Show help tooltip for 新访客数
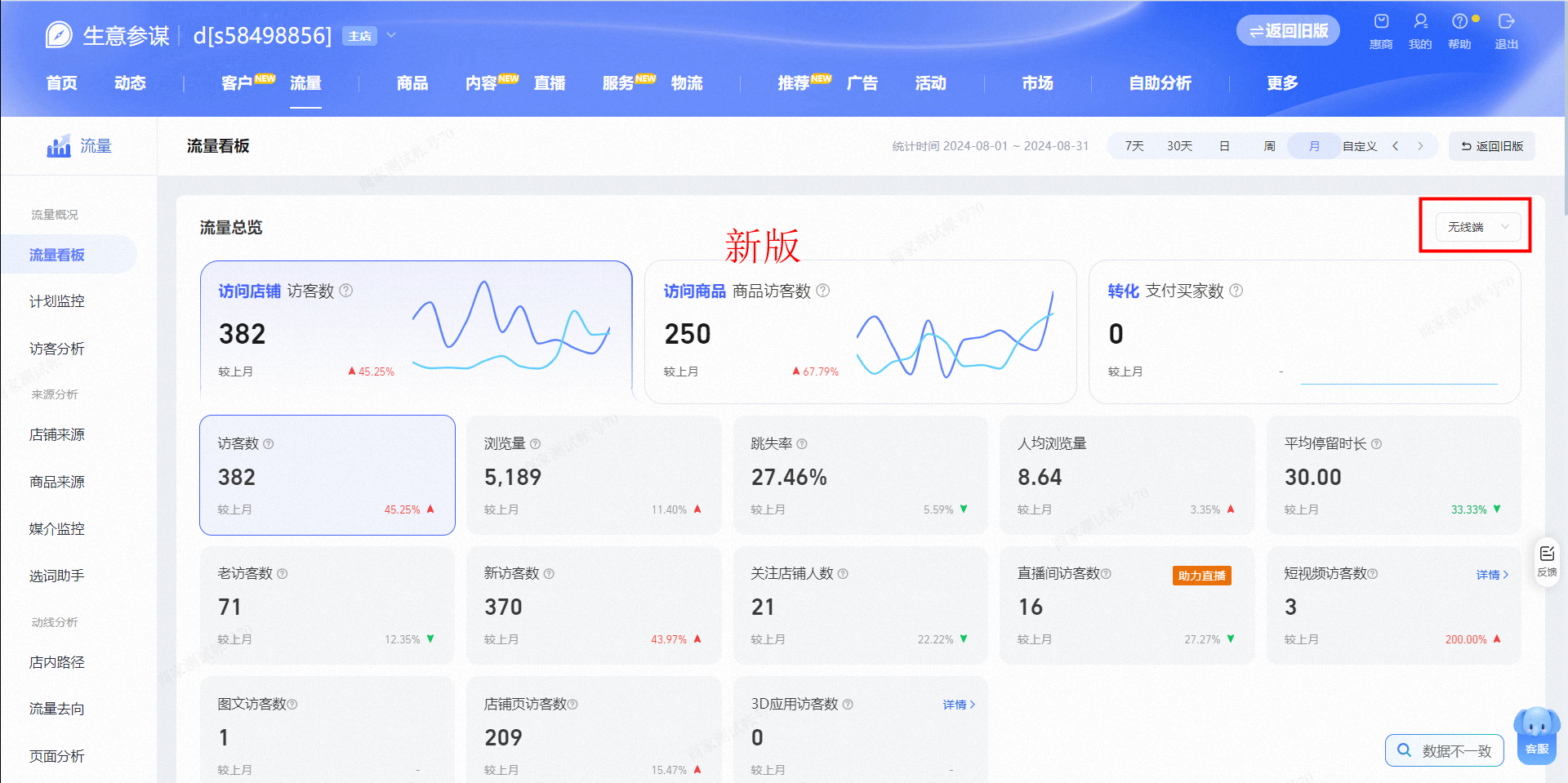Viewport: 1568px width, 783px height. 549,574
